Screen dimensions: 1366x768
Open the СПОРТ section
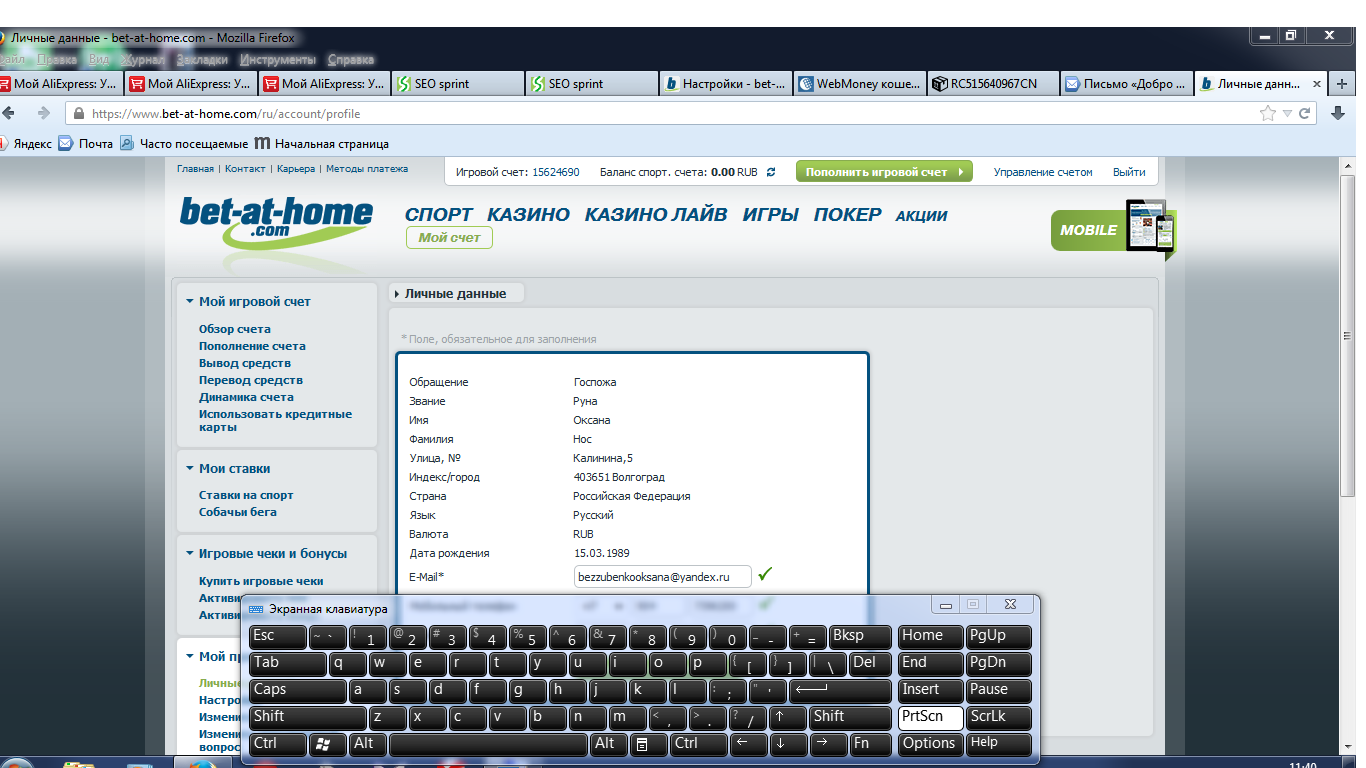point(439,214)
